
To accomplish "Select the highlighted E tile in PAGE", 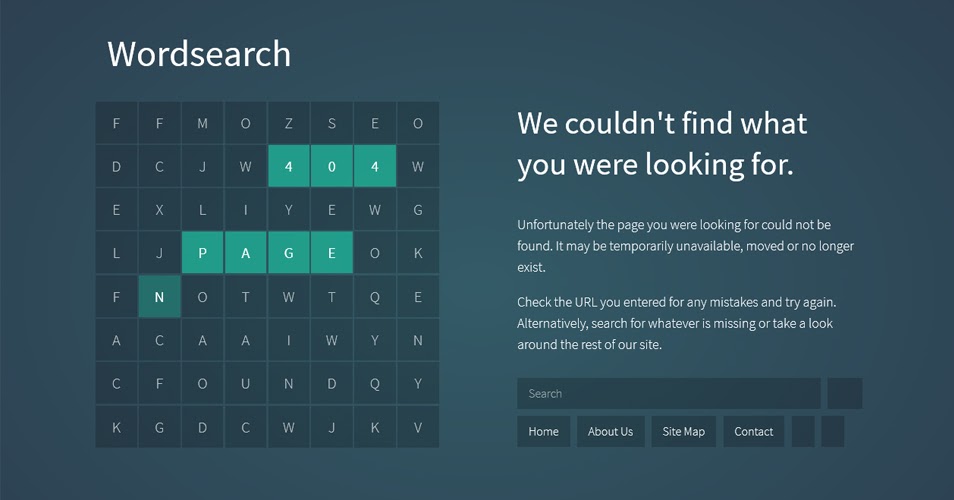I will [x=332, y=252].
